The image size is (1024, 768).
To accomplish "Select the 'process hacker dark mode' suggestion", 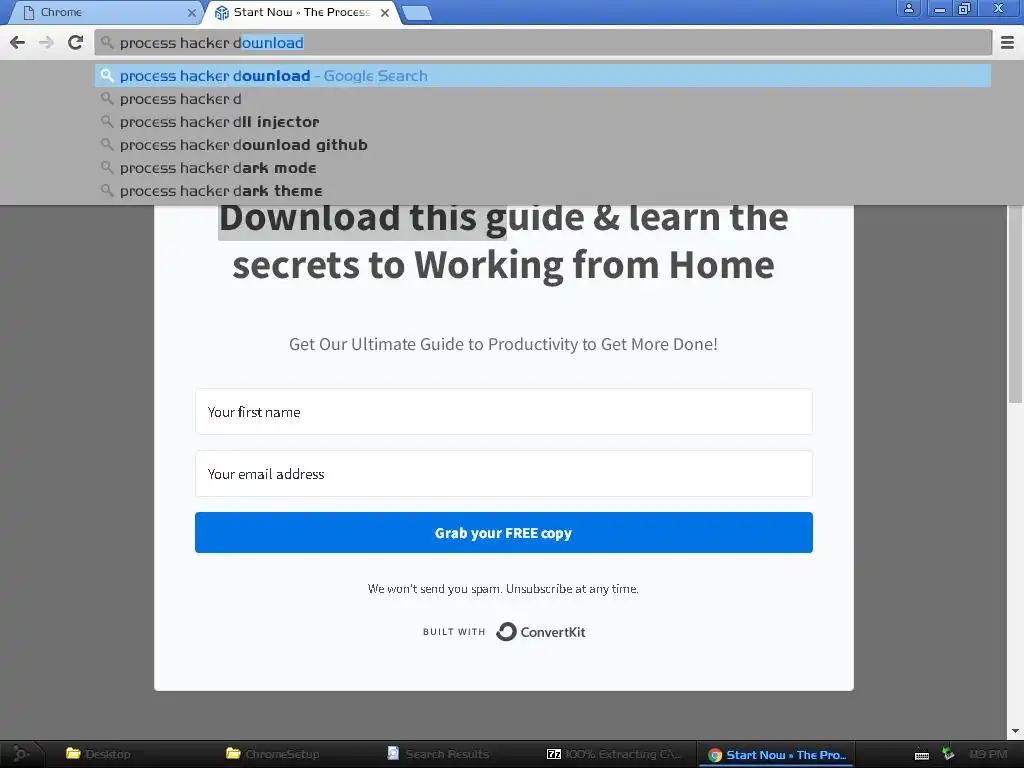I will (543, 168).
